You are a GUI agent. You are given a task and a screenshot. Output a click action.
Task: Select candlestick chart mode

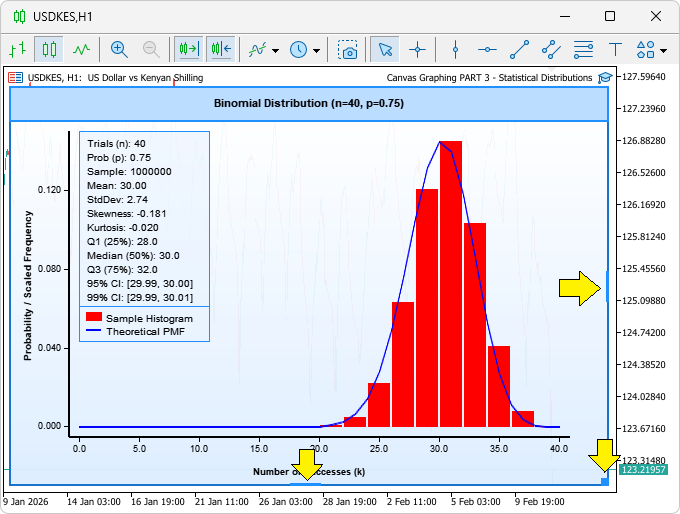[49, 48]
